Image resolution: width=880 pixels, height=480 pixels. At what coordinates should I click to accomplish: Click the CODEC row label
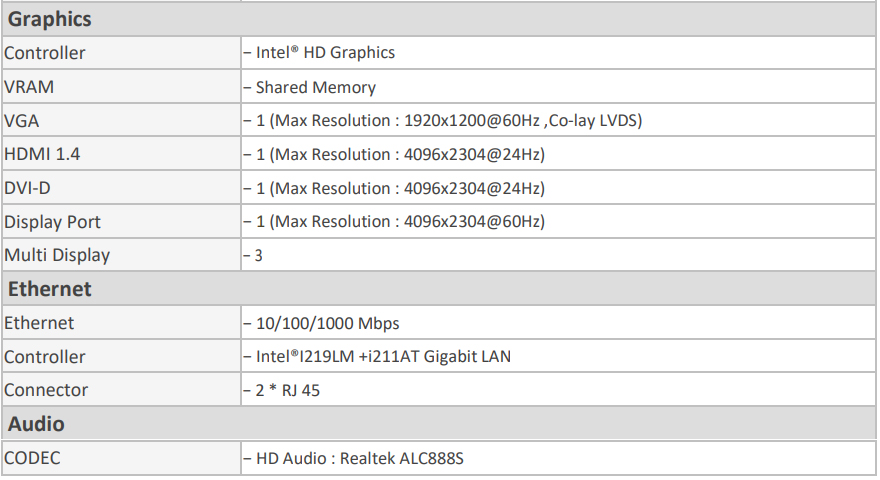click(x=32, y=458)
